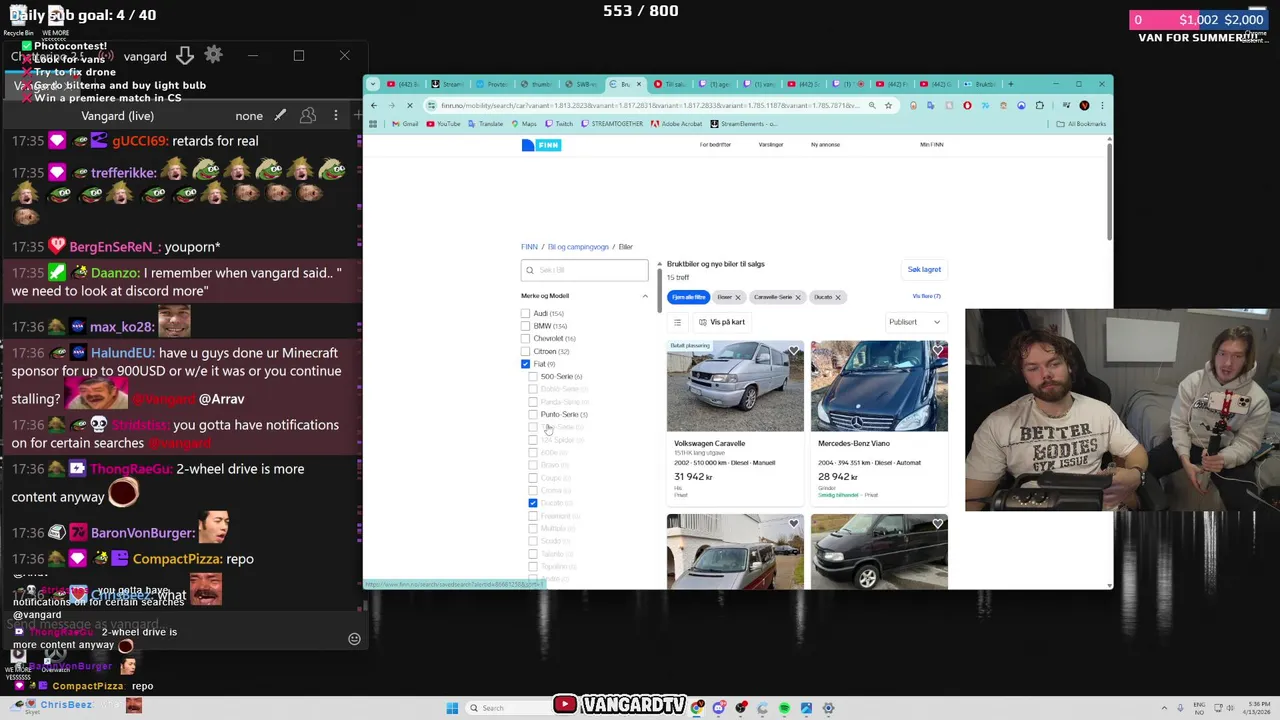Remove the Caravelle-Serie filter chip
Screen dimensions: 1280x720
798,297
